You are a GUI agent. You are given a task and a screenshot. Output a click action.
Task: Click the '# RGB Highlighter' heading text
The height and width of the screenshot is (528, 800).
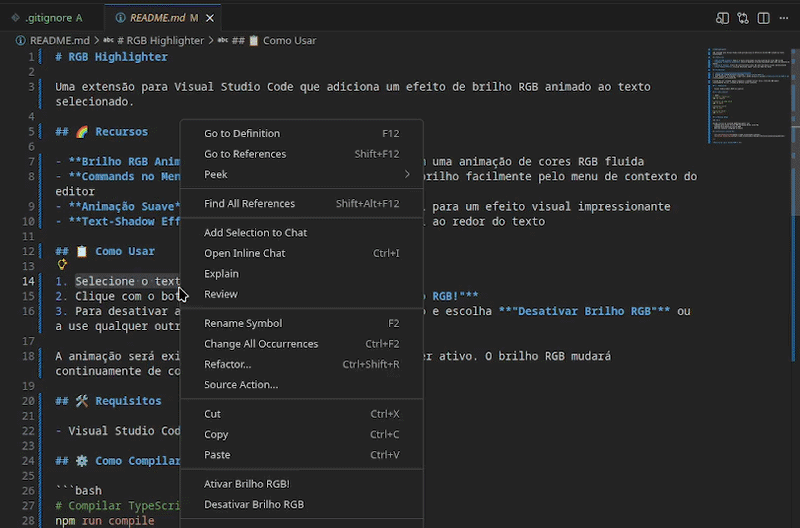pyautogui.click(x=111, y=57)
